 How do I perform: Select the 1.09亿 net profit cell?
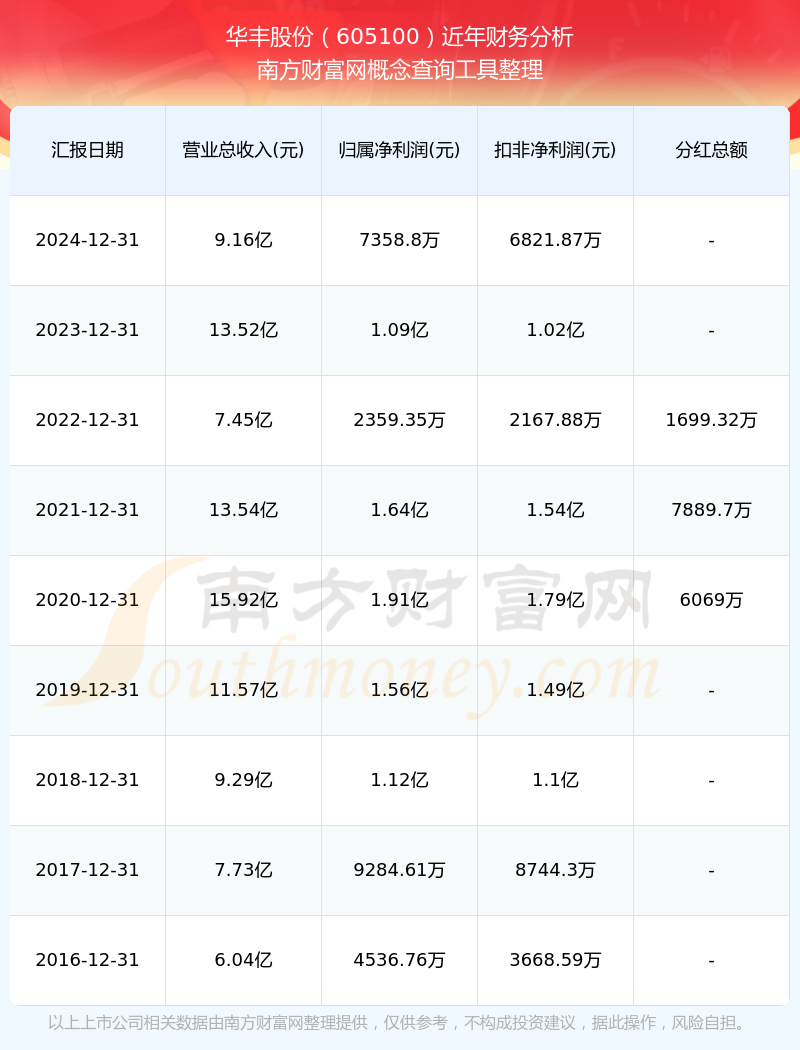pos(400,330)
